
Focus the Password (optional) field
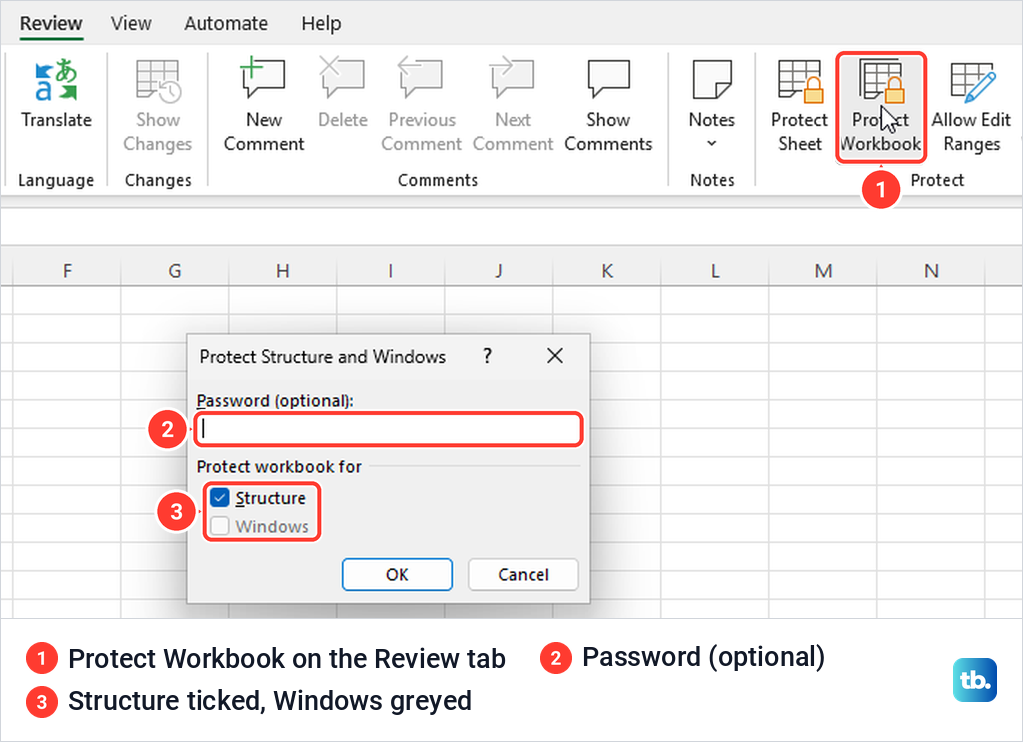point(388,429)
